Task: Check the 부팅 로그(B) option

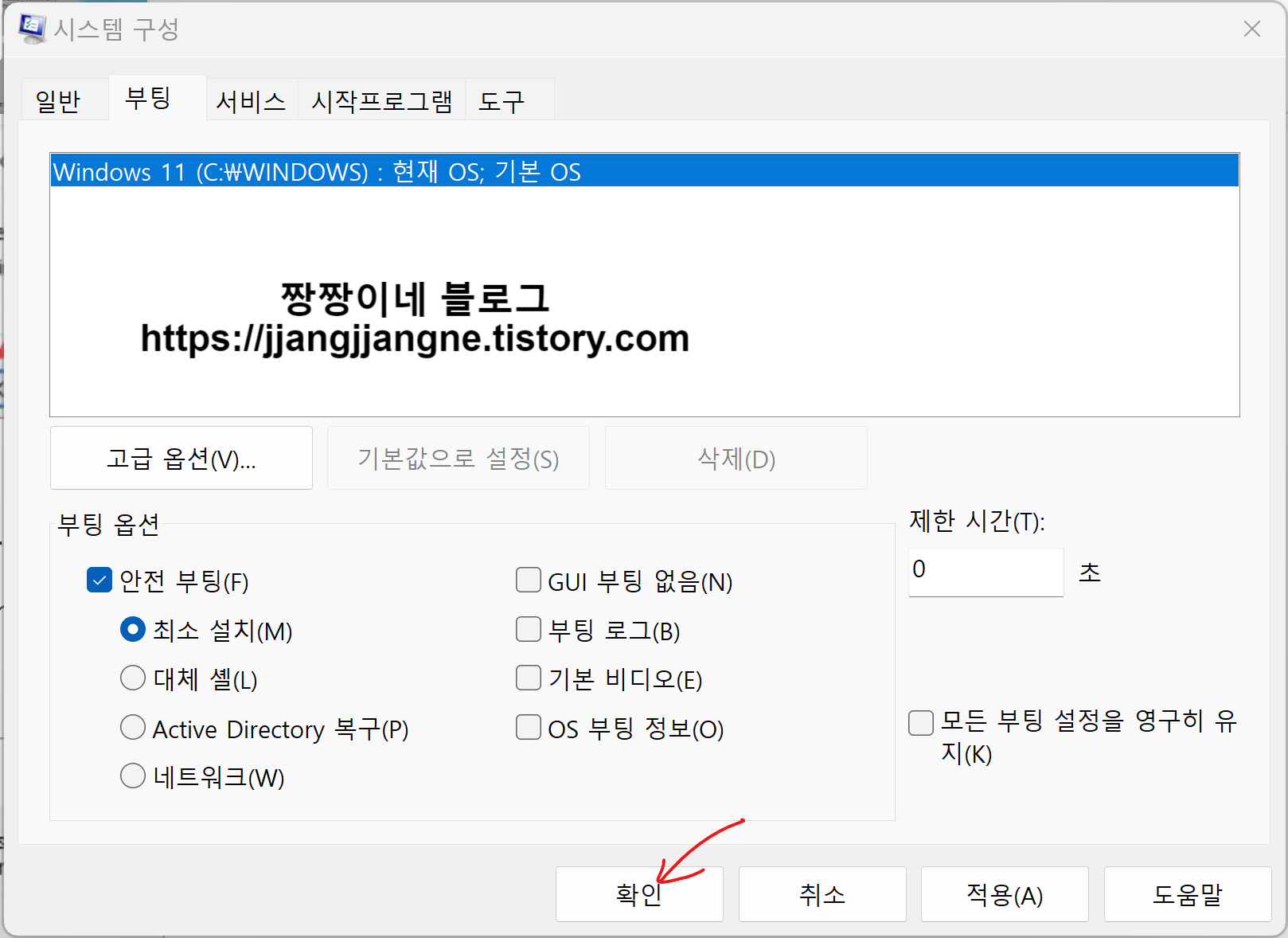Action: (x=529, y=629)
